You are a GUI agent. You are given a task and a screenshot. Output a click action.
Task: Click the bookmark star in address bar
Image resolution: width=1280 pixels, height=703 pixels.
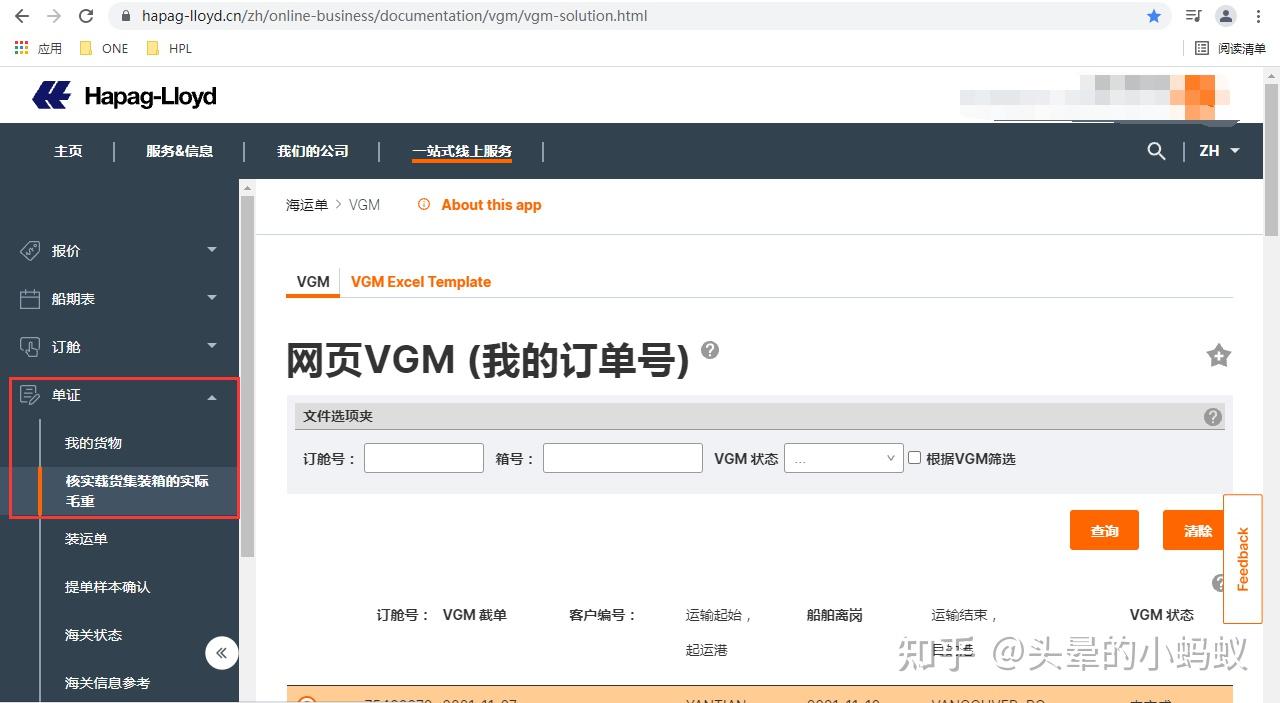(1154, 15)
